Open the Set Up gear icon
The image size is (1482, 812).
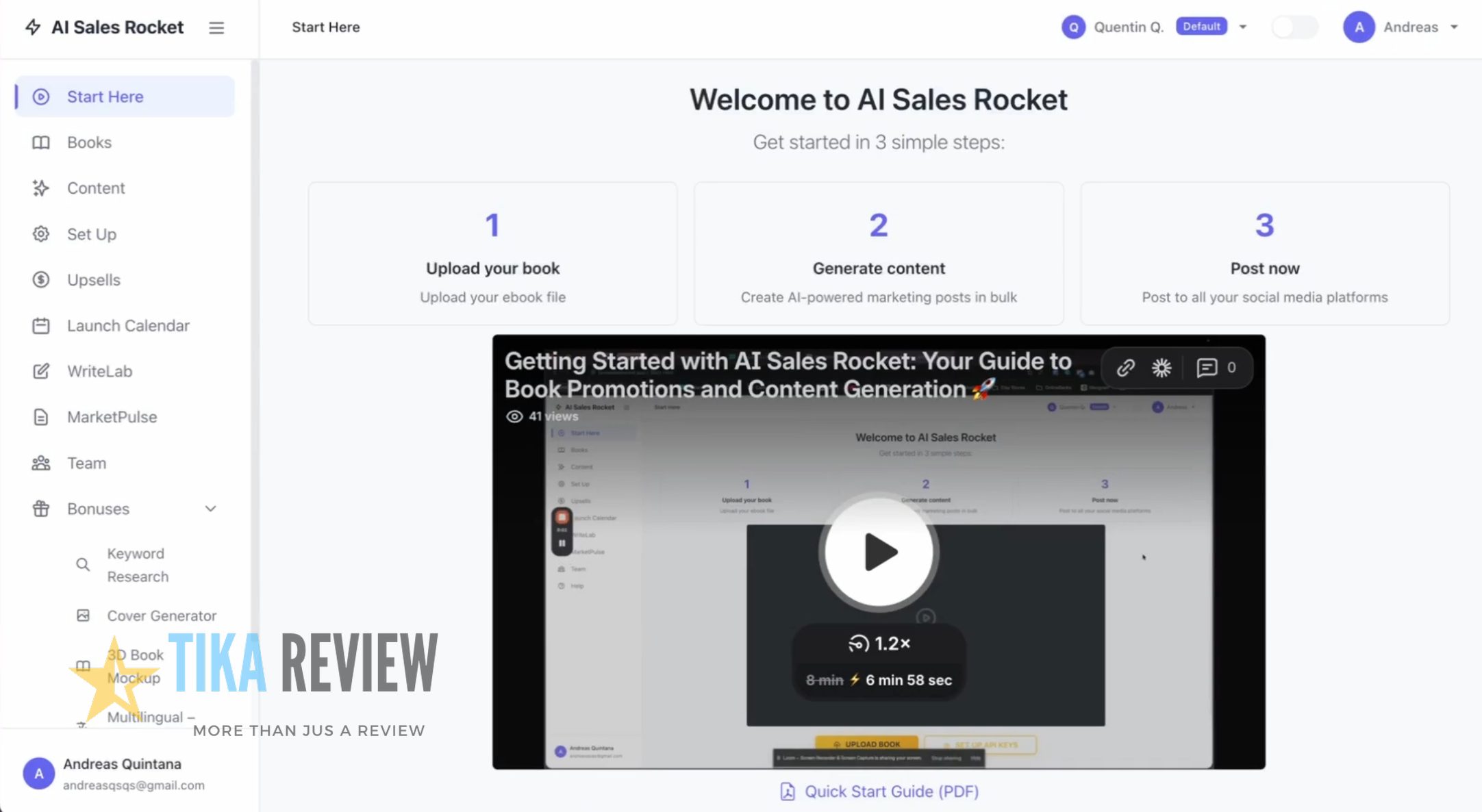[x=40, y=233]
